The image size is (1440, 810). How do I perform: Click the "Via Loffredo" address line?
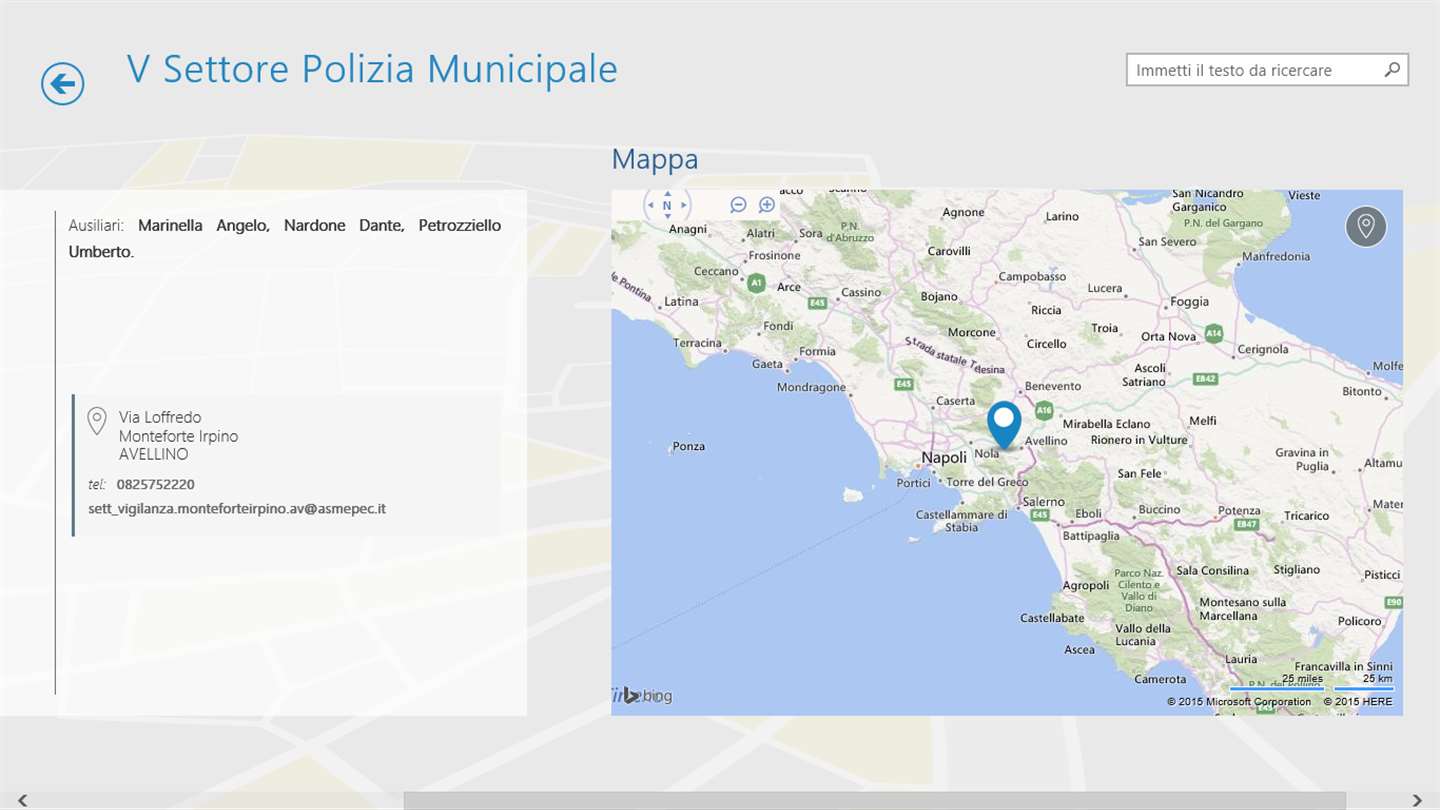point(160,417)
